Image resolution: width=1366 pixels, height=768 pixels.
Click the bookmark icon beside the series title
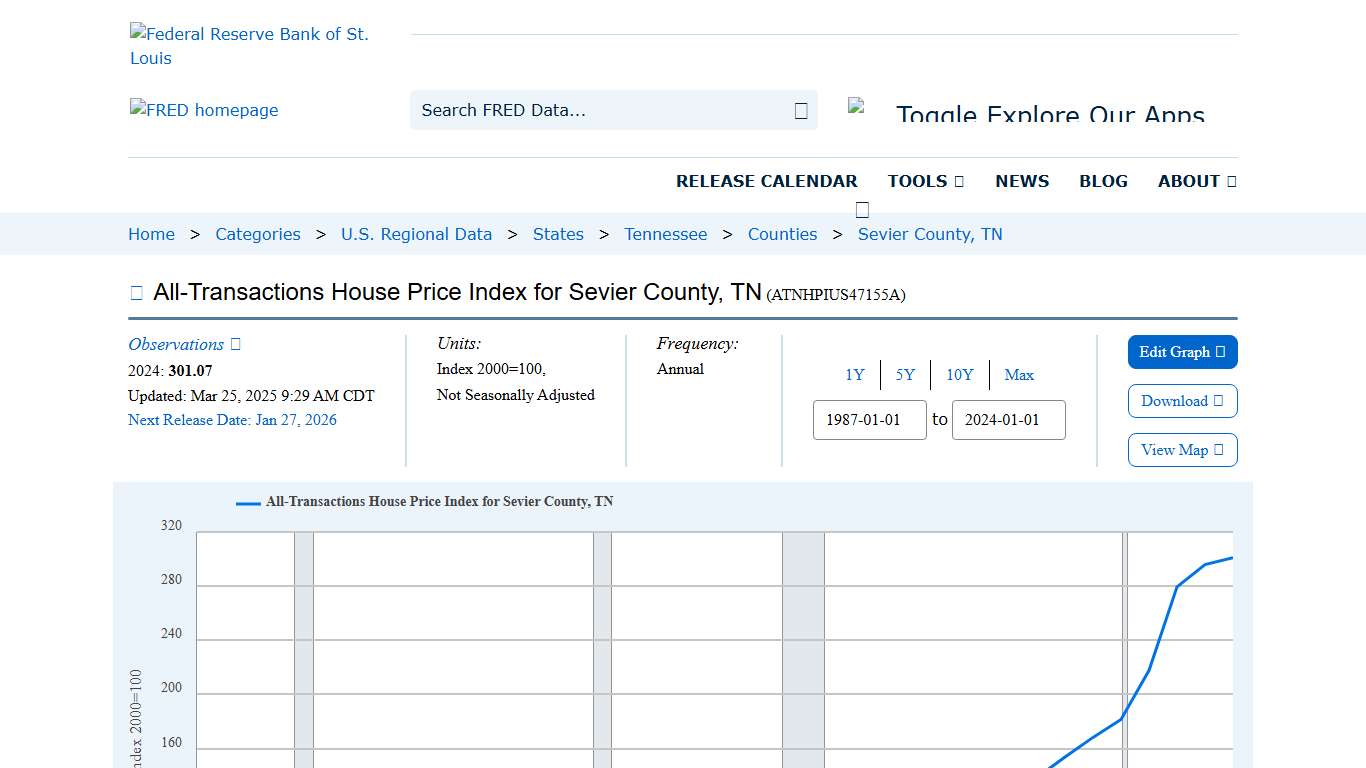click(x=136, y=292)
